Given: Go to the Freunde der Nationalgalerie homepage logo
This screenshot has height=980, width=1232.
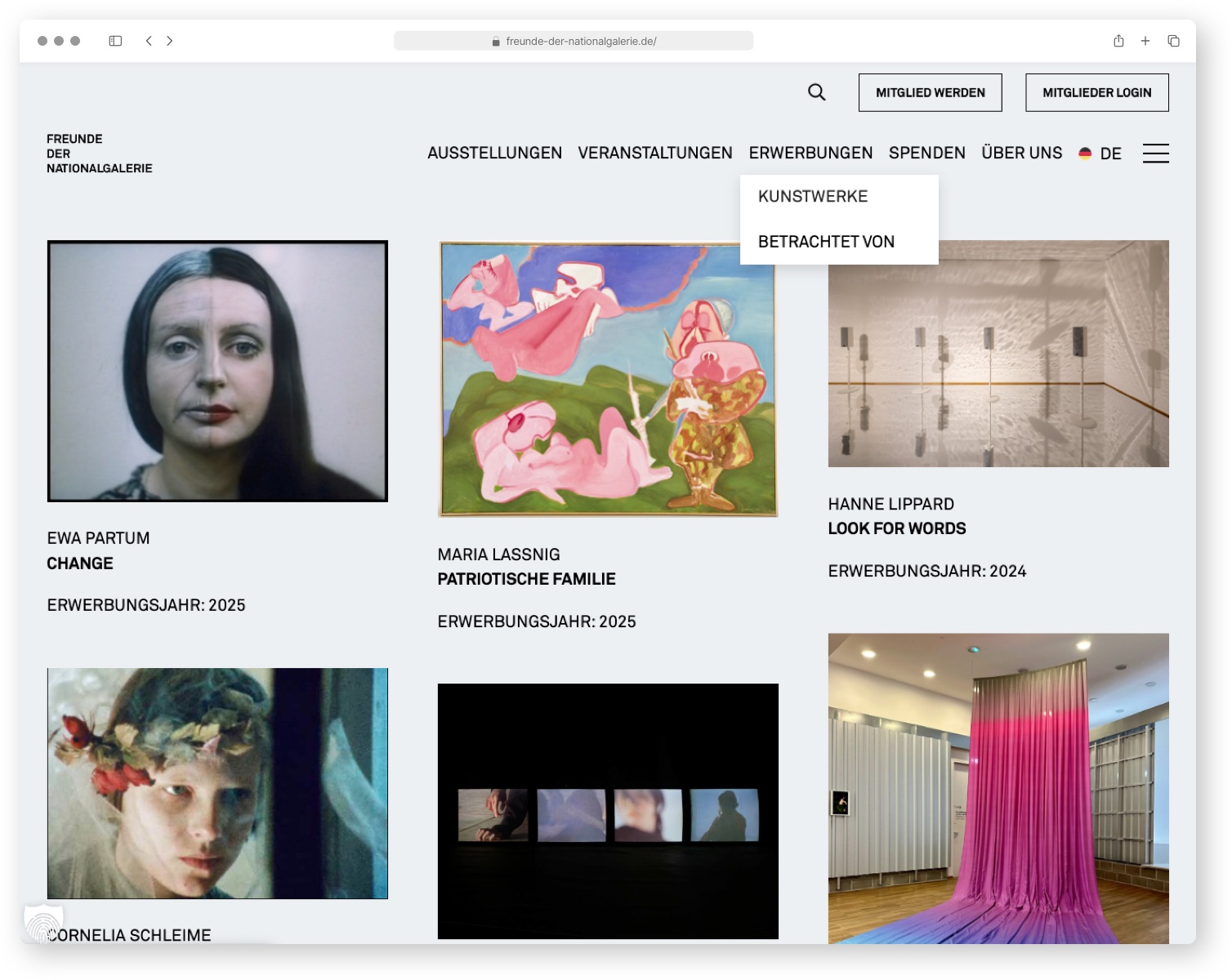Looking at the screenshot, I should point(100,154).
